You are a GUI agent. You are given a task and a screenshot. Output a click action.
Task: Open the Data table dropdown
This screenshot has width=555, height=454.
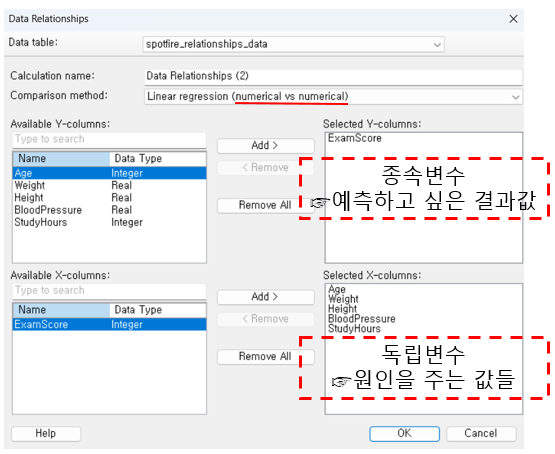tap(293, 44)
